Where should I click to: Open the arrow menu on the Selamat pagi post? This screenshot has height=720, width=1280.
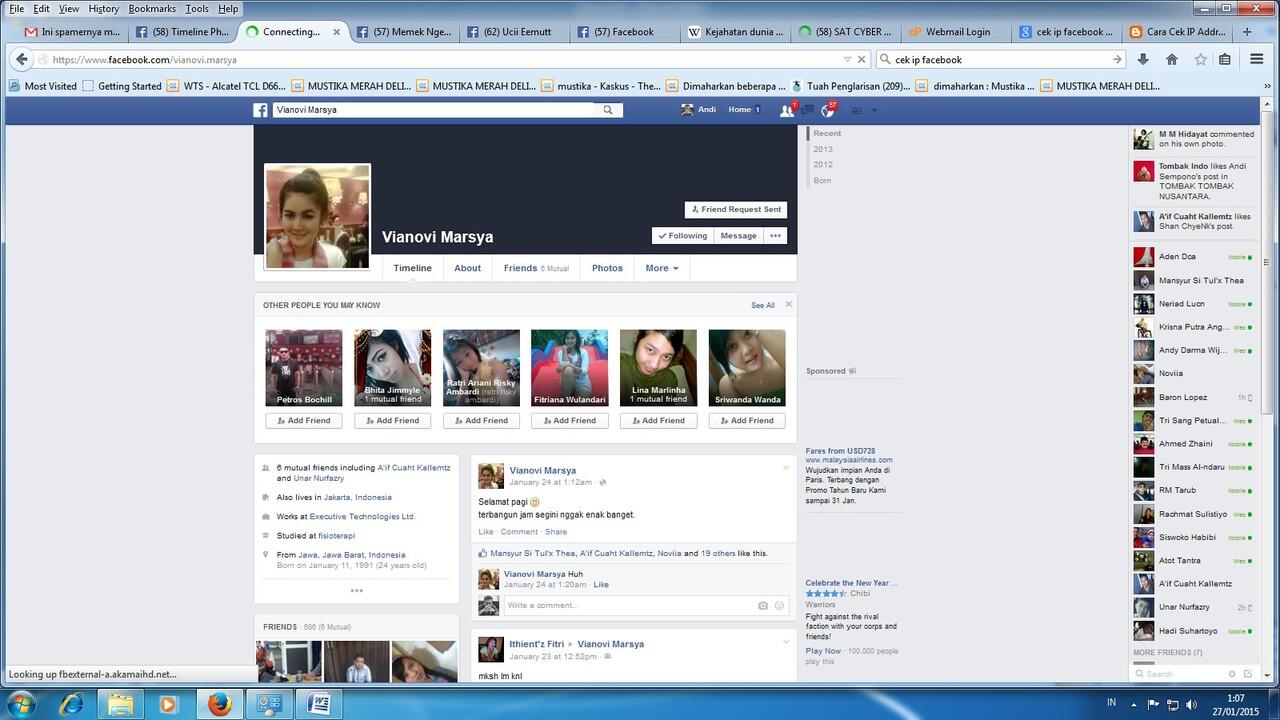[x=786, y=468]
